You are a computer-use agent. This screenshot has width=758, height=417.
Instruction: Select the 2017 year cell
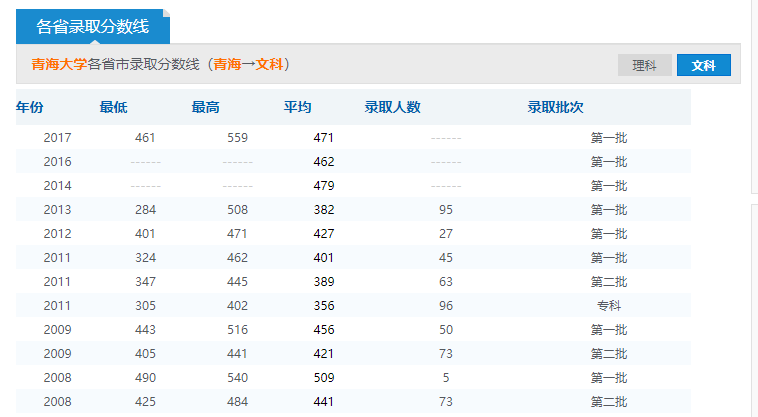pyautogui.click(x=58, y=138)
